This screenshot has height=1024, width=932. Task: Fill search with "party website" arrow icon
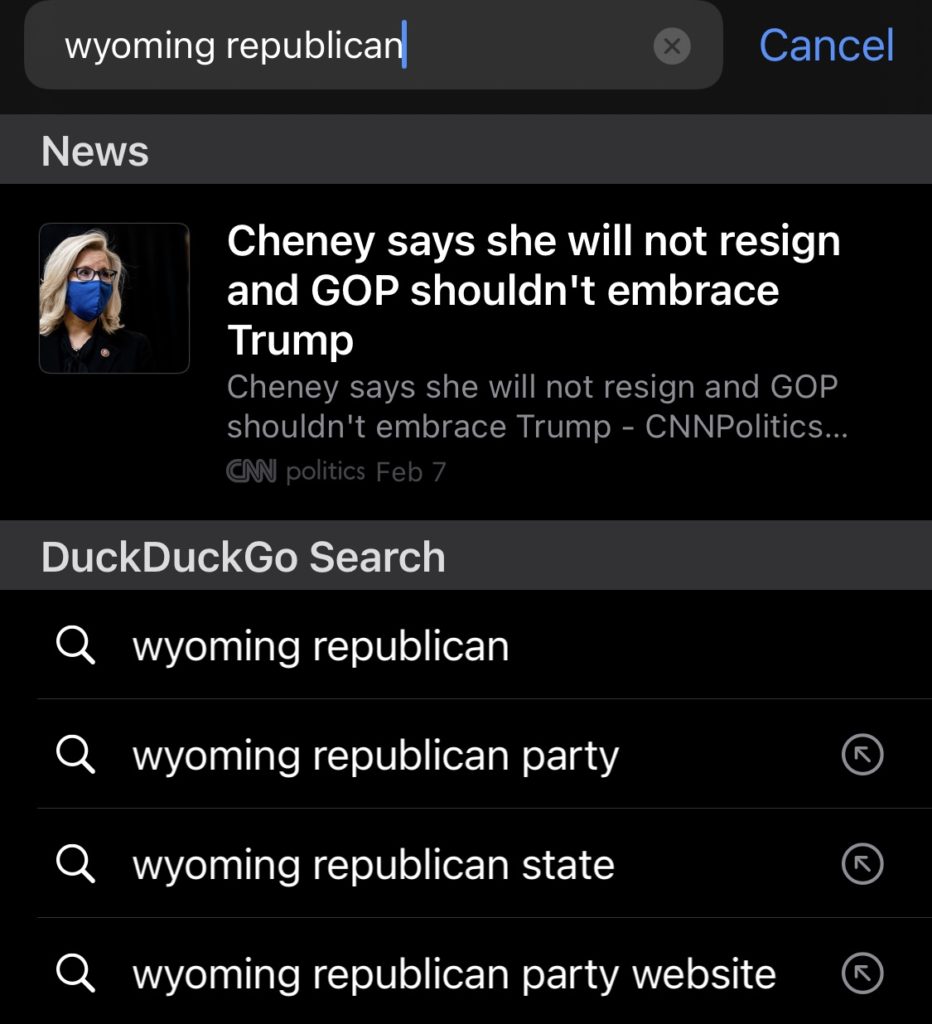862,974
